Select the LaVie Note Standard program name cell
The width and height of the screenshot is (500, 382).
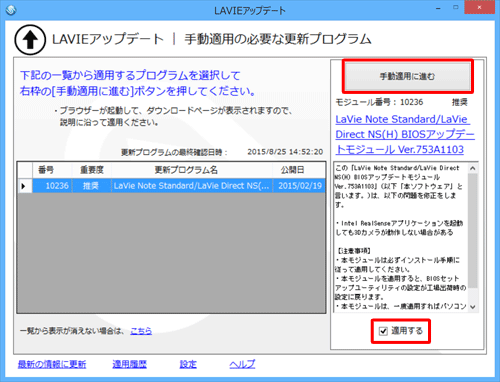pyautogui.click(x=192, y=186)
